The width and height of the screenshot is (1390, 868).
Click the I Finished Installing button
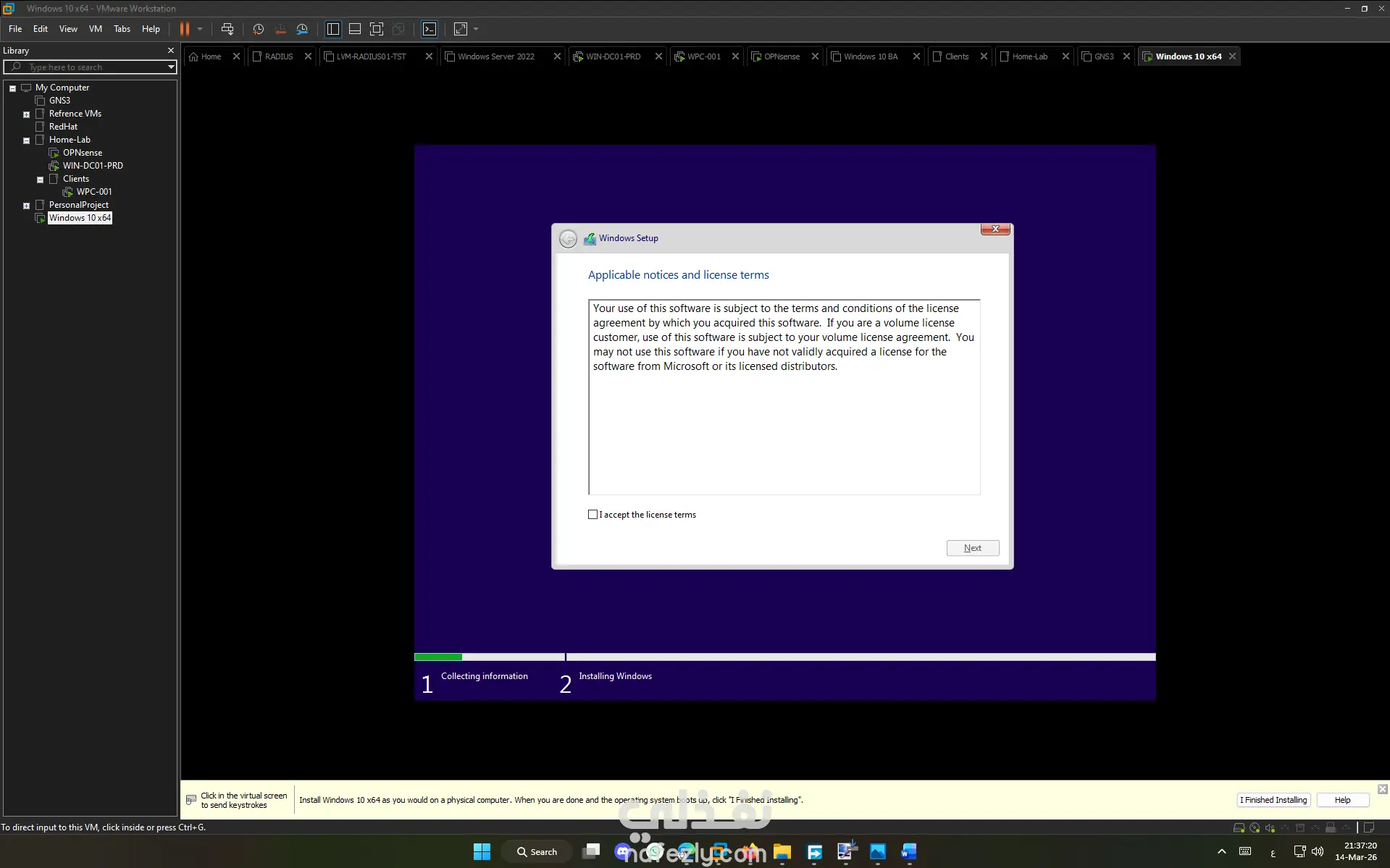[x=1273, y=800]
